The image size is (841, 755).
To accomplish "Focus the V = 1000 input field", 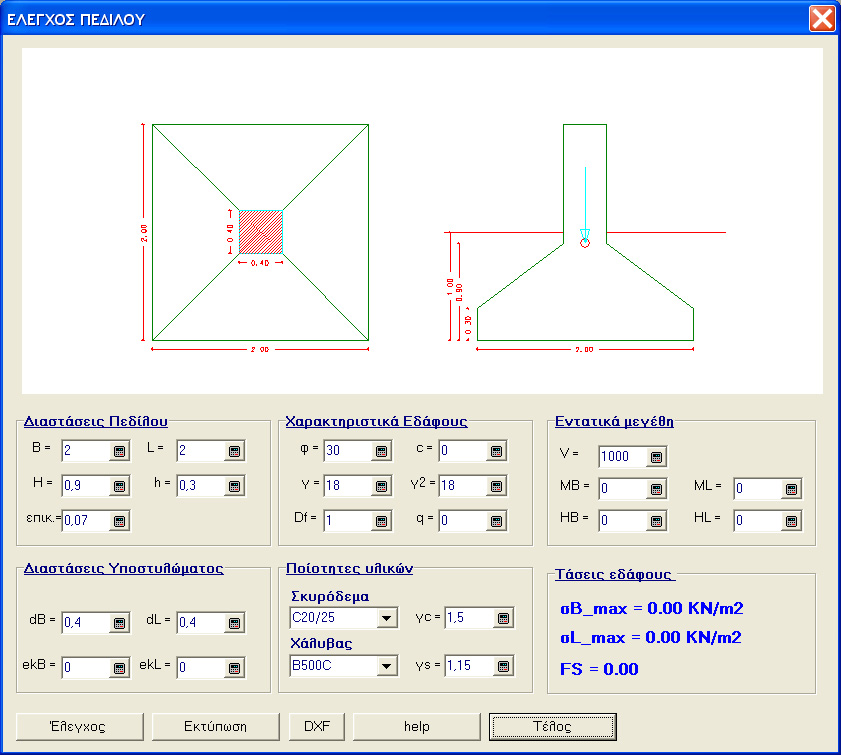I will tap(623, 457).
